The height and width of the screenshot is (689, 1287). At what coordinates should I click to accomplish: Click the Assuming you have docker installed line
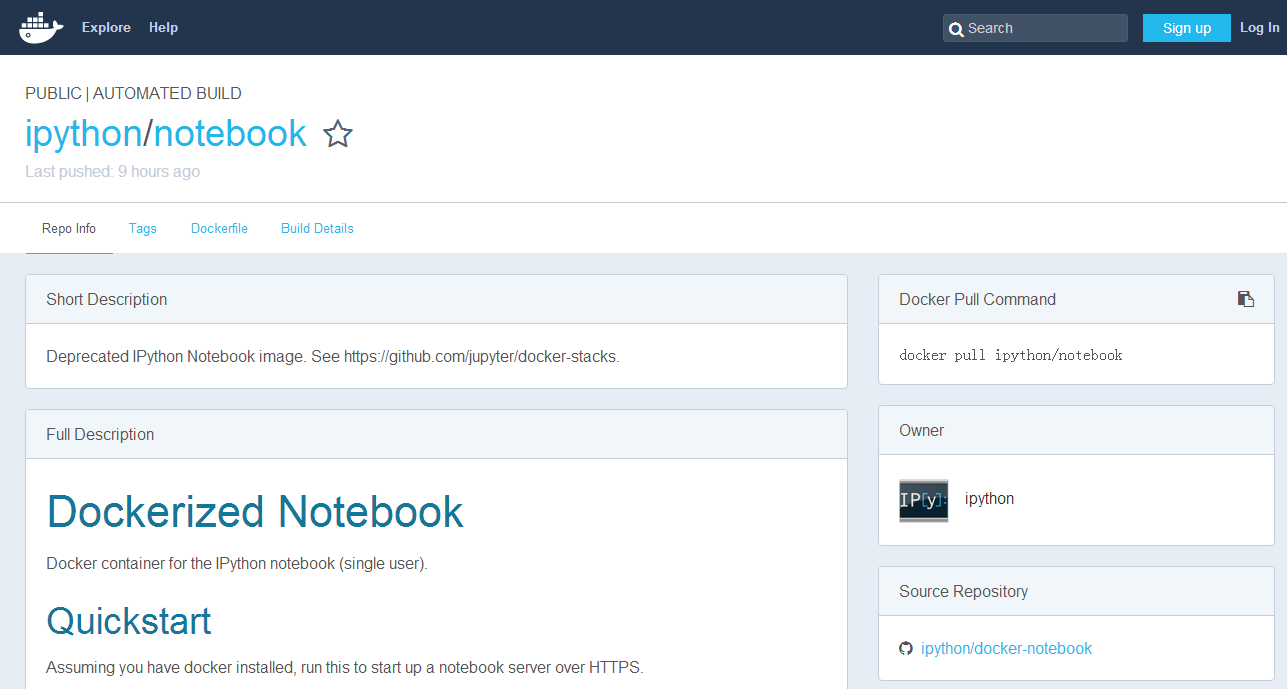tap(345, 667)
